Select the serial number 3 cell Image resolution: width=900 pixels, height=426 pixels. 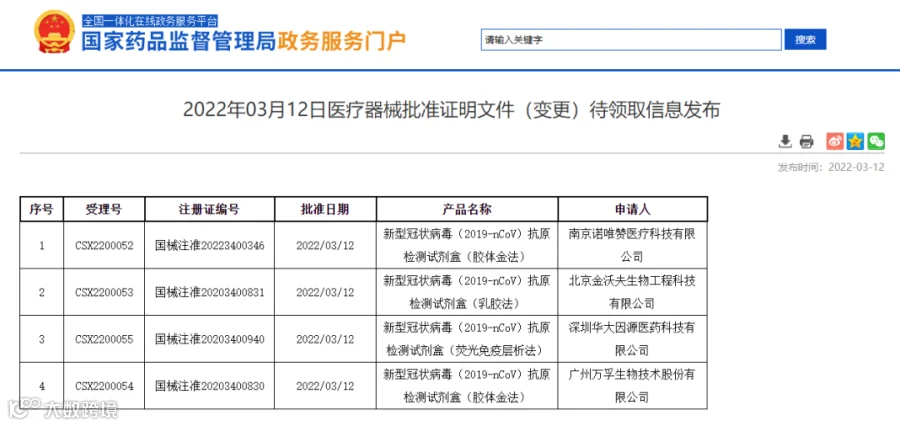click(x=41, y=339)
